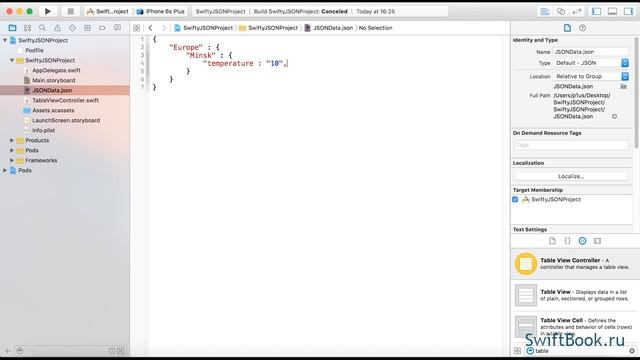This screenshot has width=640, height=360.
Task: Click No Selection in jump bar
Action: coord(376,28)
